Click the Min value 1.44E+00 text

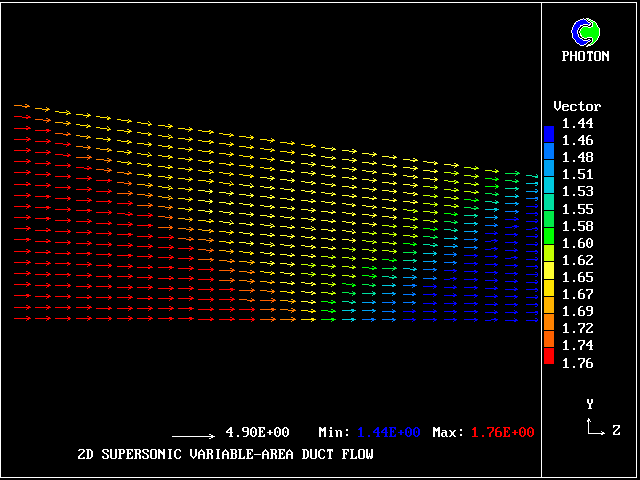387,432
